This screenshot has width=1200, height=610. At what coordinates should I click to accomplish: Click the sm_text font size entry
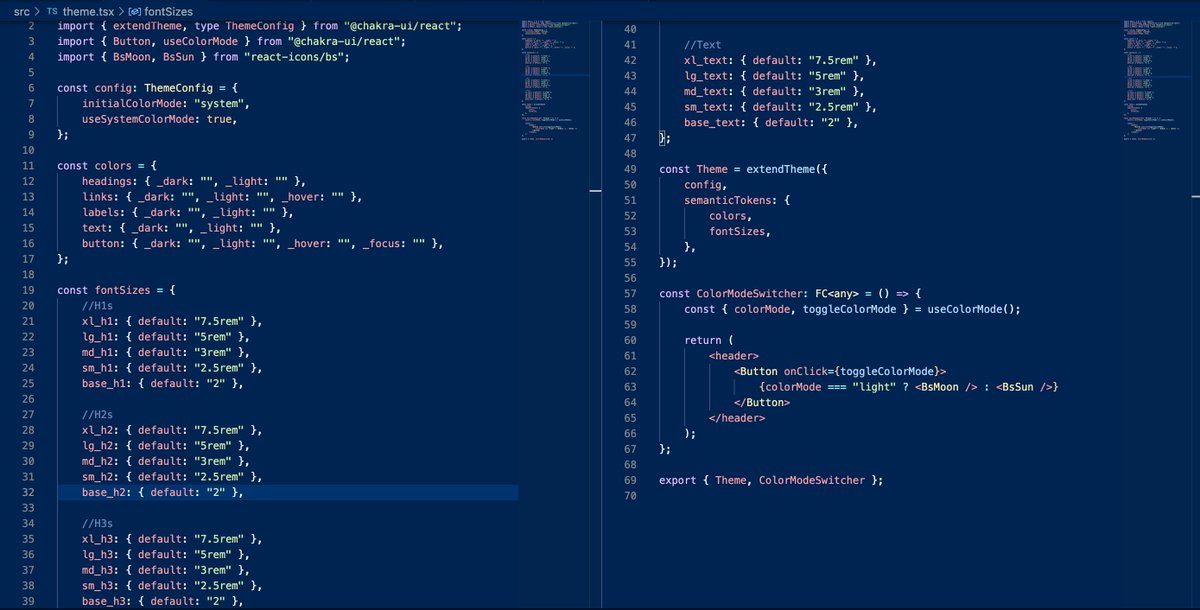tap(780, 107)
